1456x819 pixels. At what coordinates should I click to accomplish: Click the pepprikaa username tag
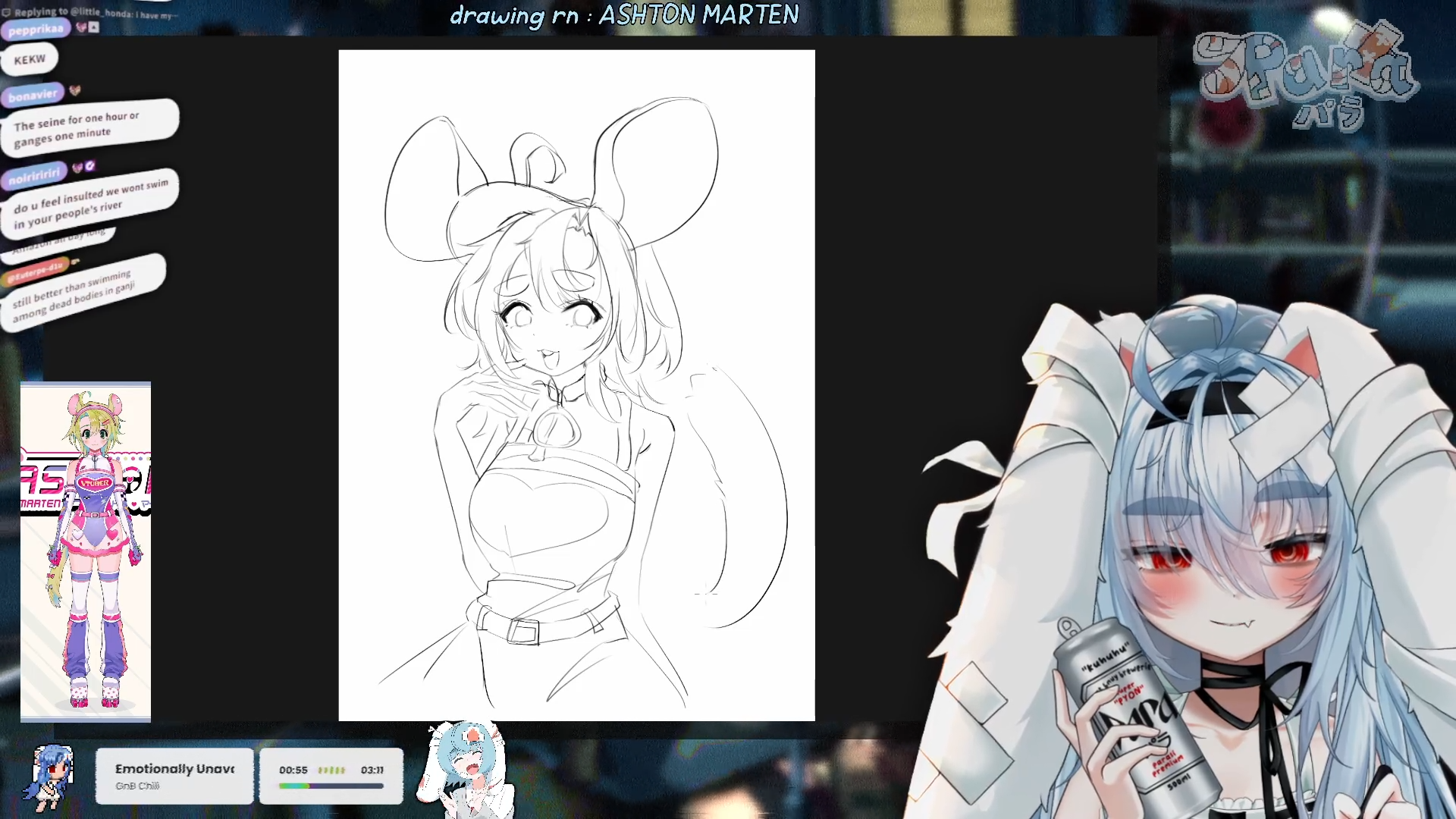[x=36, y=30]
